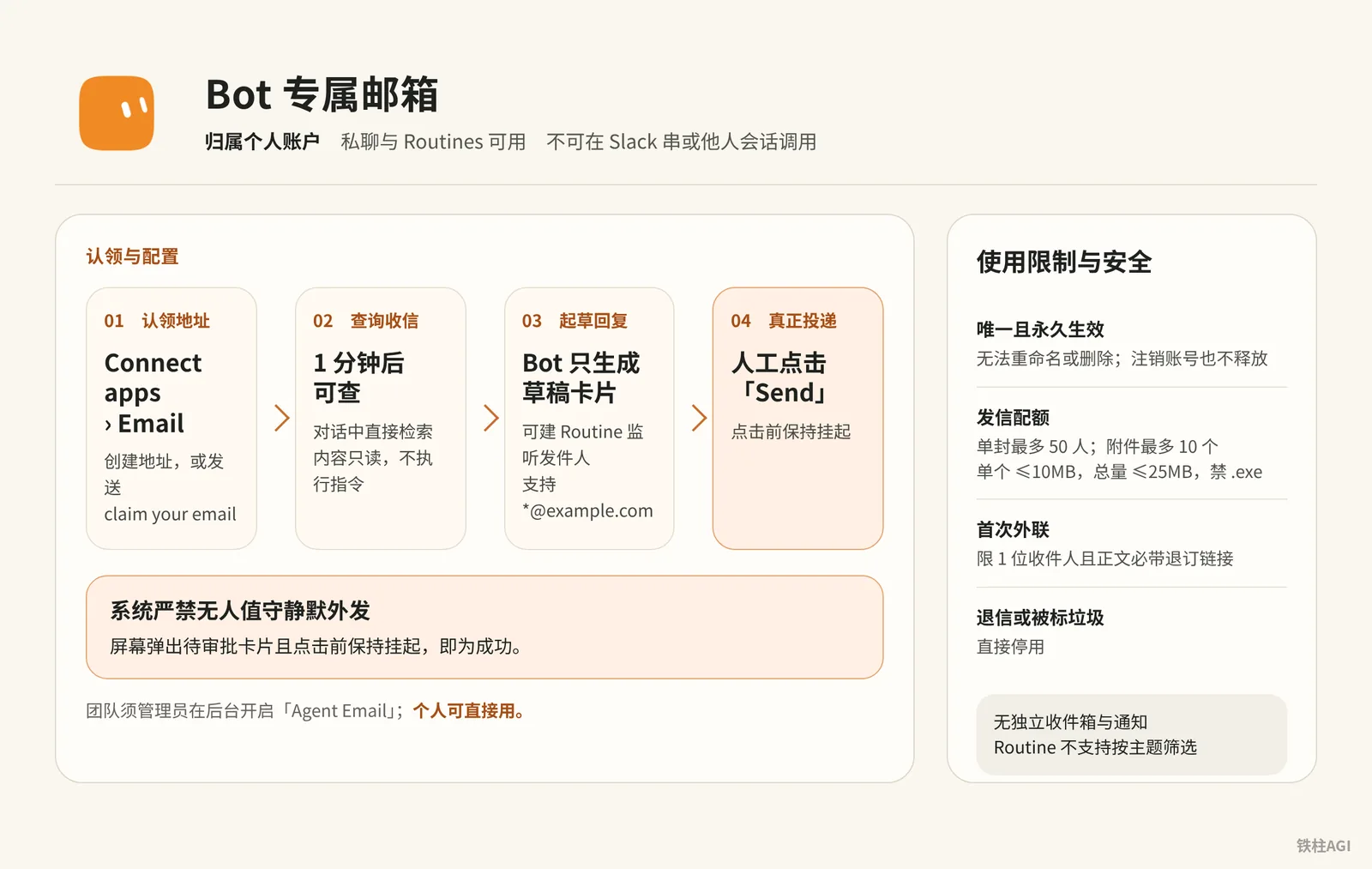The height and width of the screenshot is (869, 1372).
Task: Click the step heading "01 认领地址"
Action: [x=157, y=321]
